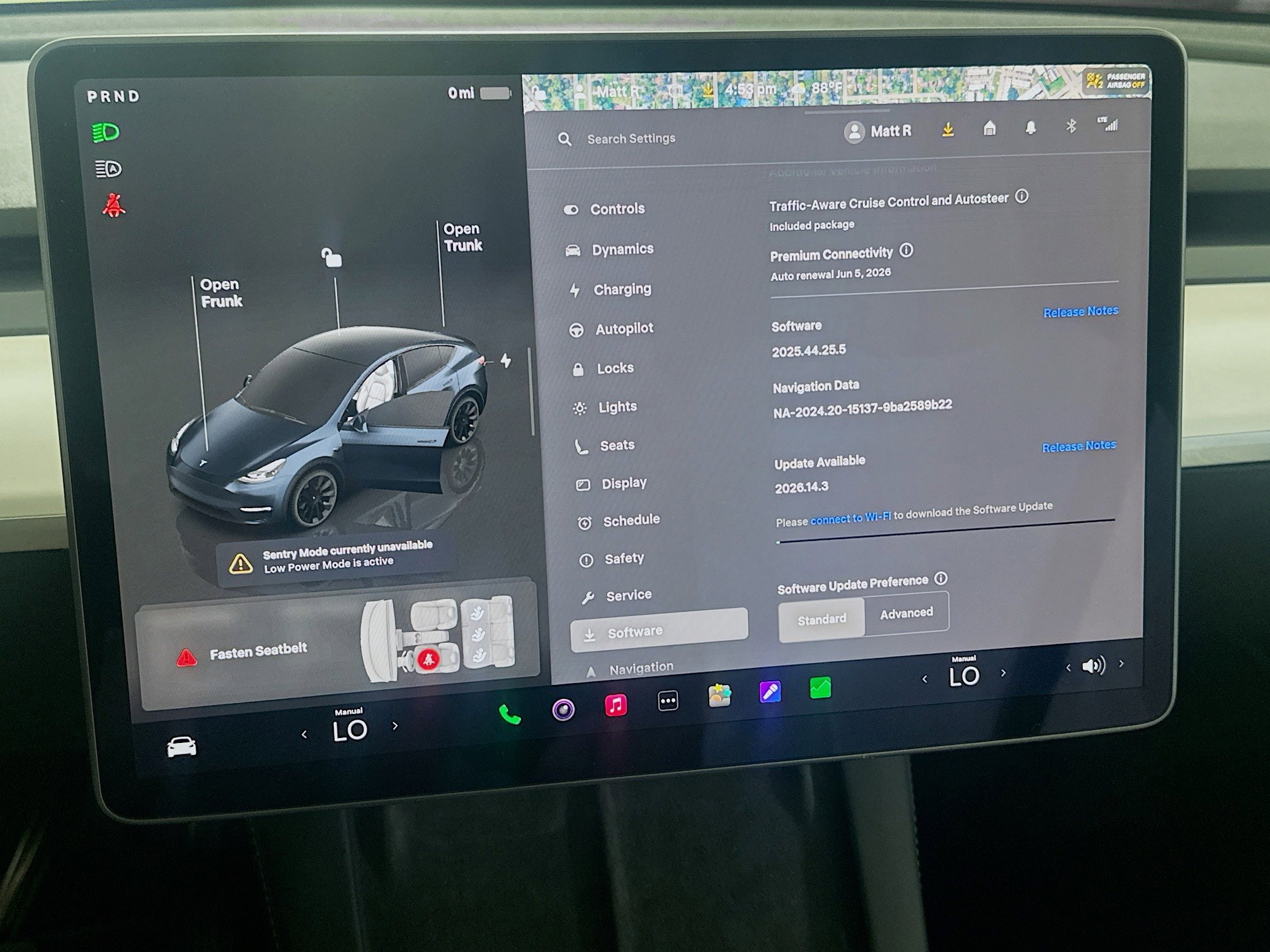Open Dynamics settings
Screen dimensions: 1270x952
point(610,249)
